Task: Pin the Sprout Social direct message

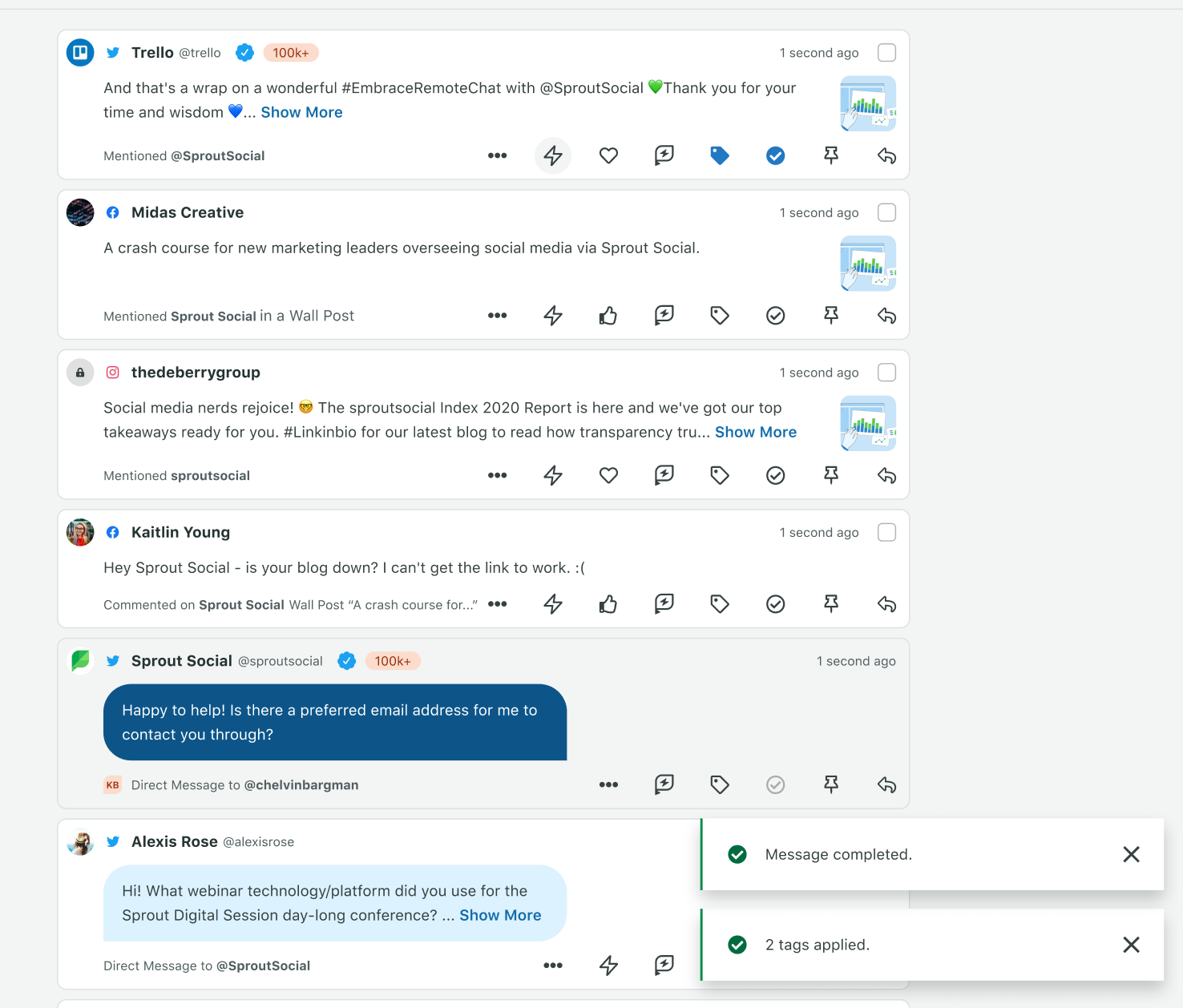Action: click(x=831, y=784)
